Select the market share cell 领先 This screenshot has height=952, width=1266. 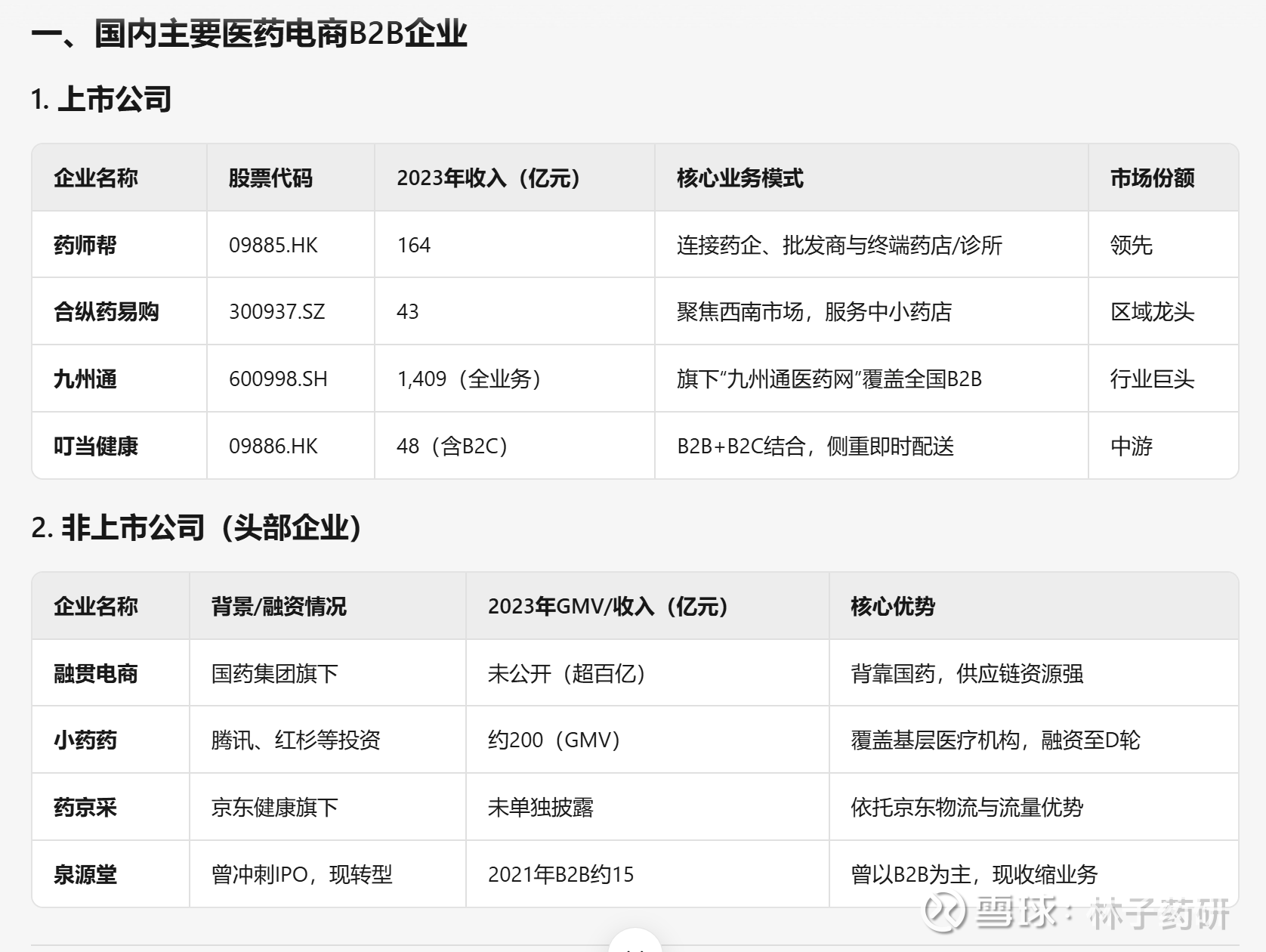point(1132,245)
